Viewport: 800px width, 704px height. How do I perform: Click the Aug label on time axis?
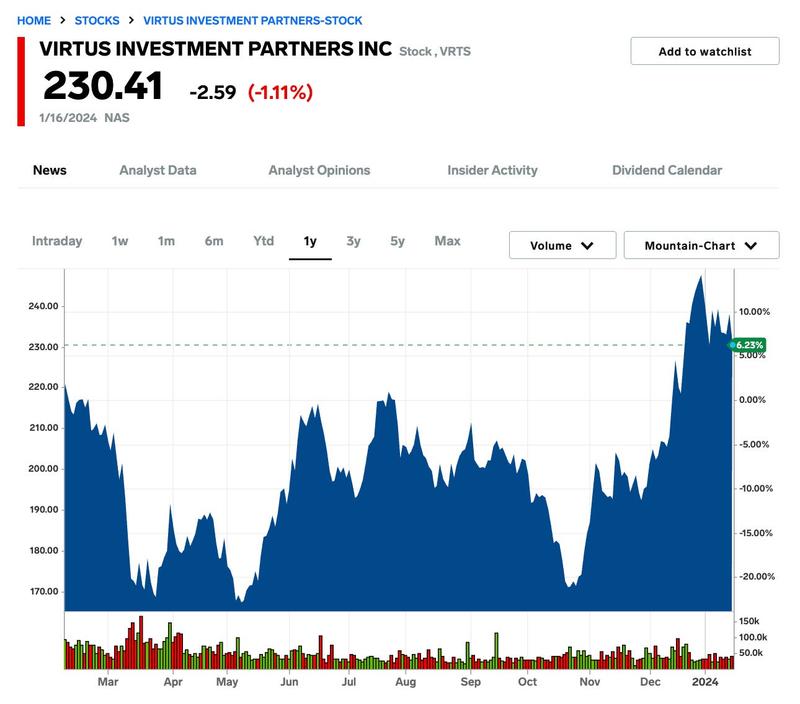click(x=406, y=682)
